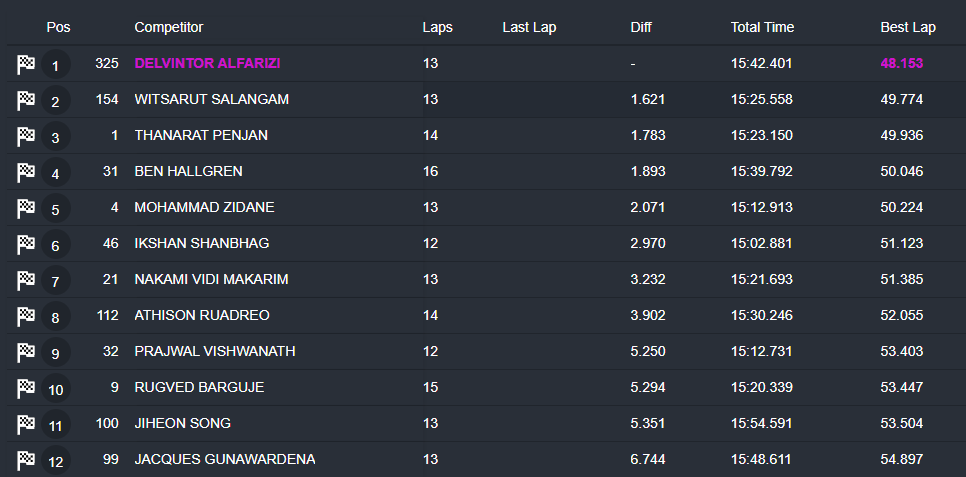Sort by the Competitor column header
This screenshot has width=966, height=477.
(168, 27)
